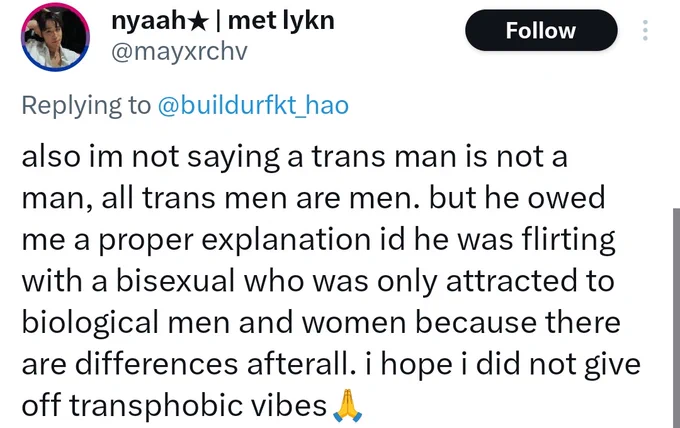This screenshot has height=428, width=680.
Task: Click the word 'explanation' in the tweet
Action: 286,240
